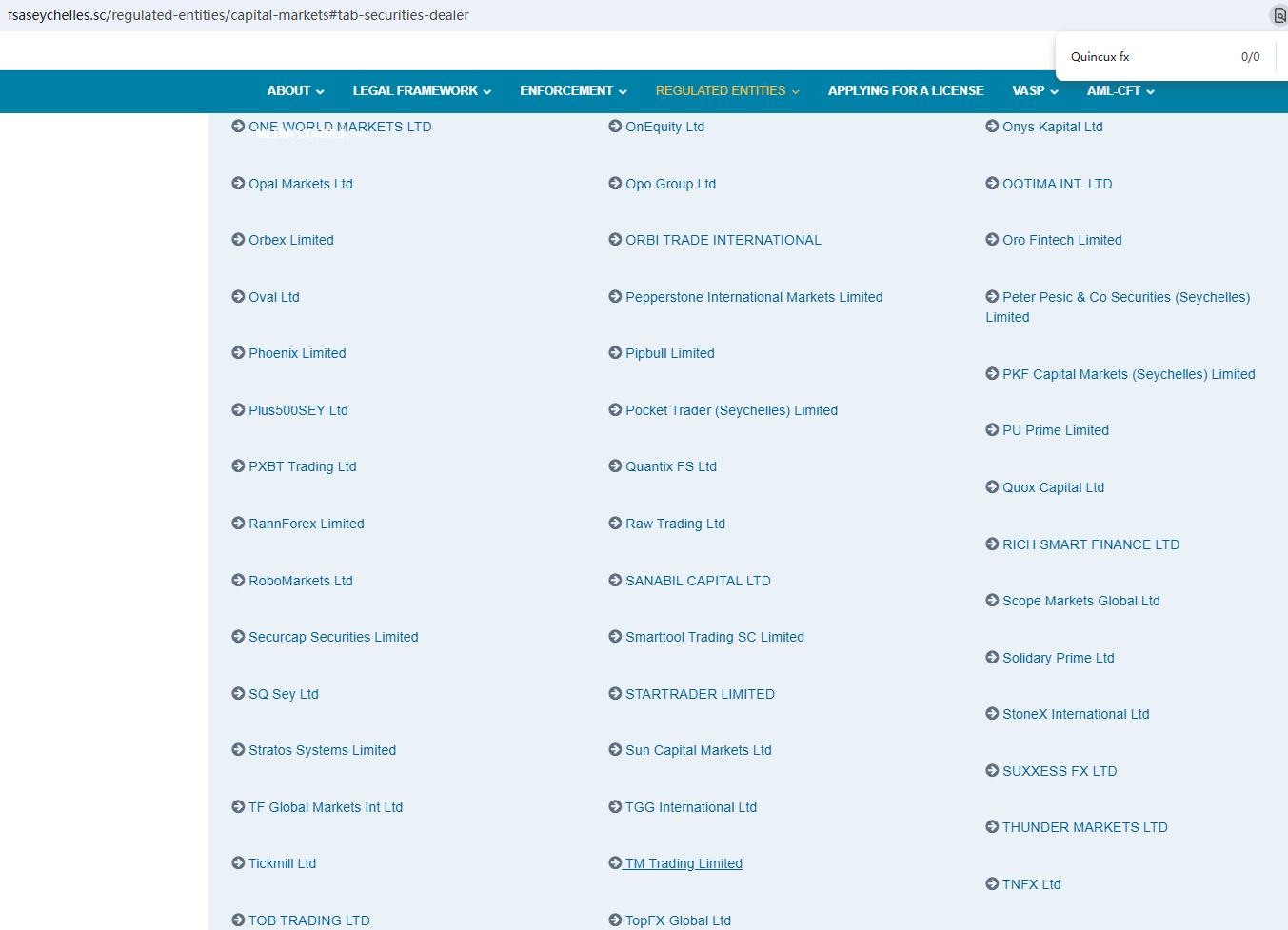Click the arrow icon beside Onys Kapital Ltd
The height and width of the screenshot is (930, 1288).
point(992,126)
